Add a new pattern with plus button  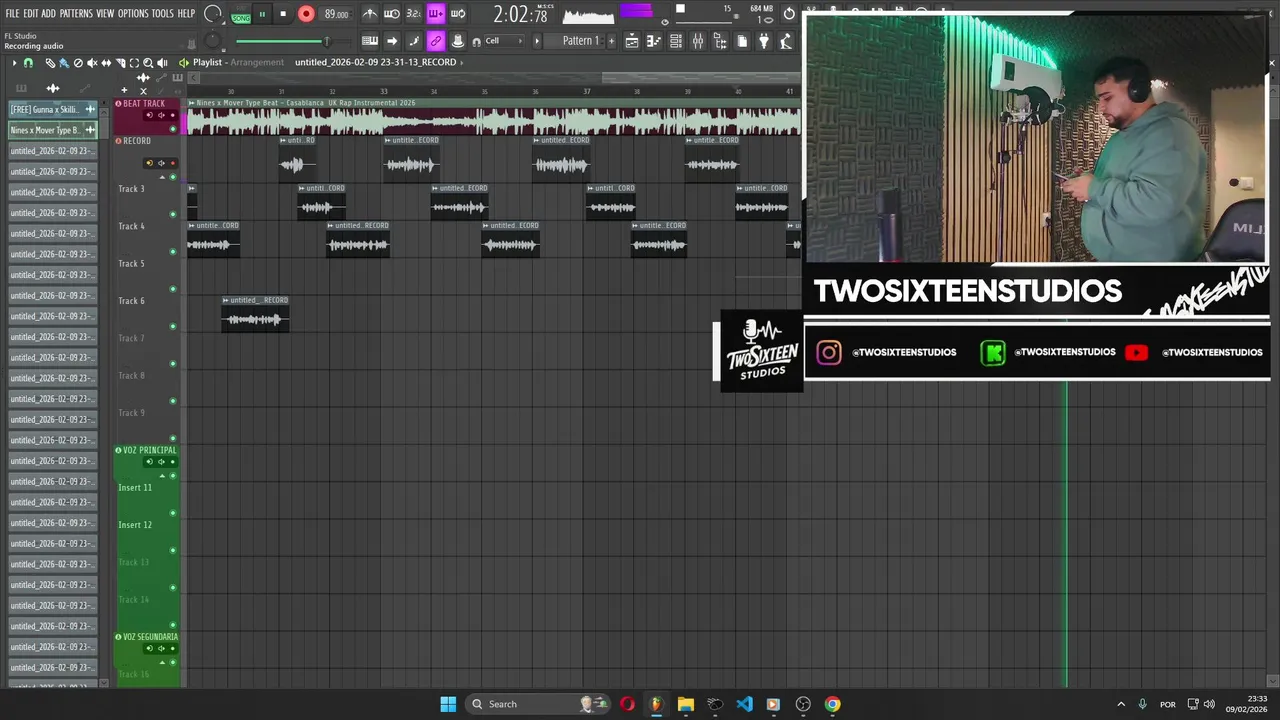coord(611,41)
